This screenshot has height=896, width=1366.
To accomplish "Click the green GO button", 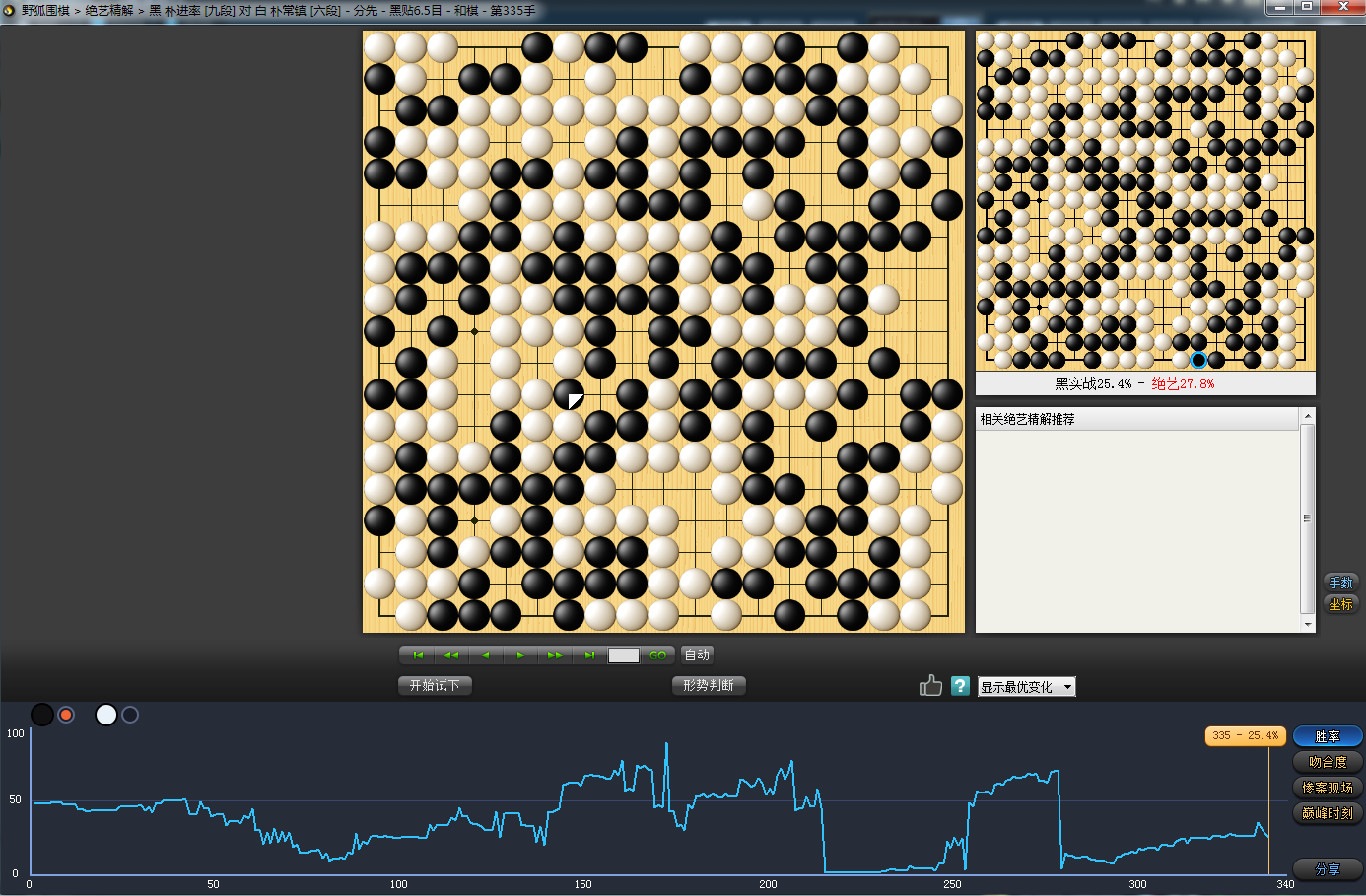I will pos(657,655).
